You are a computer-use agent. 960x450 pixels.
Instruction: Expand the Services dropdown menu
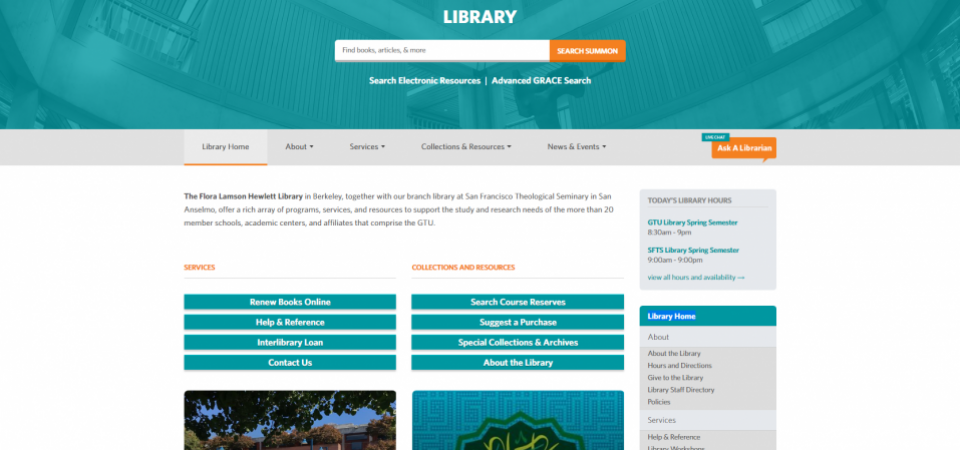[x=367, y=147]
